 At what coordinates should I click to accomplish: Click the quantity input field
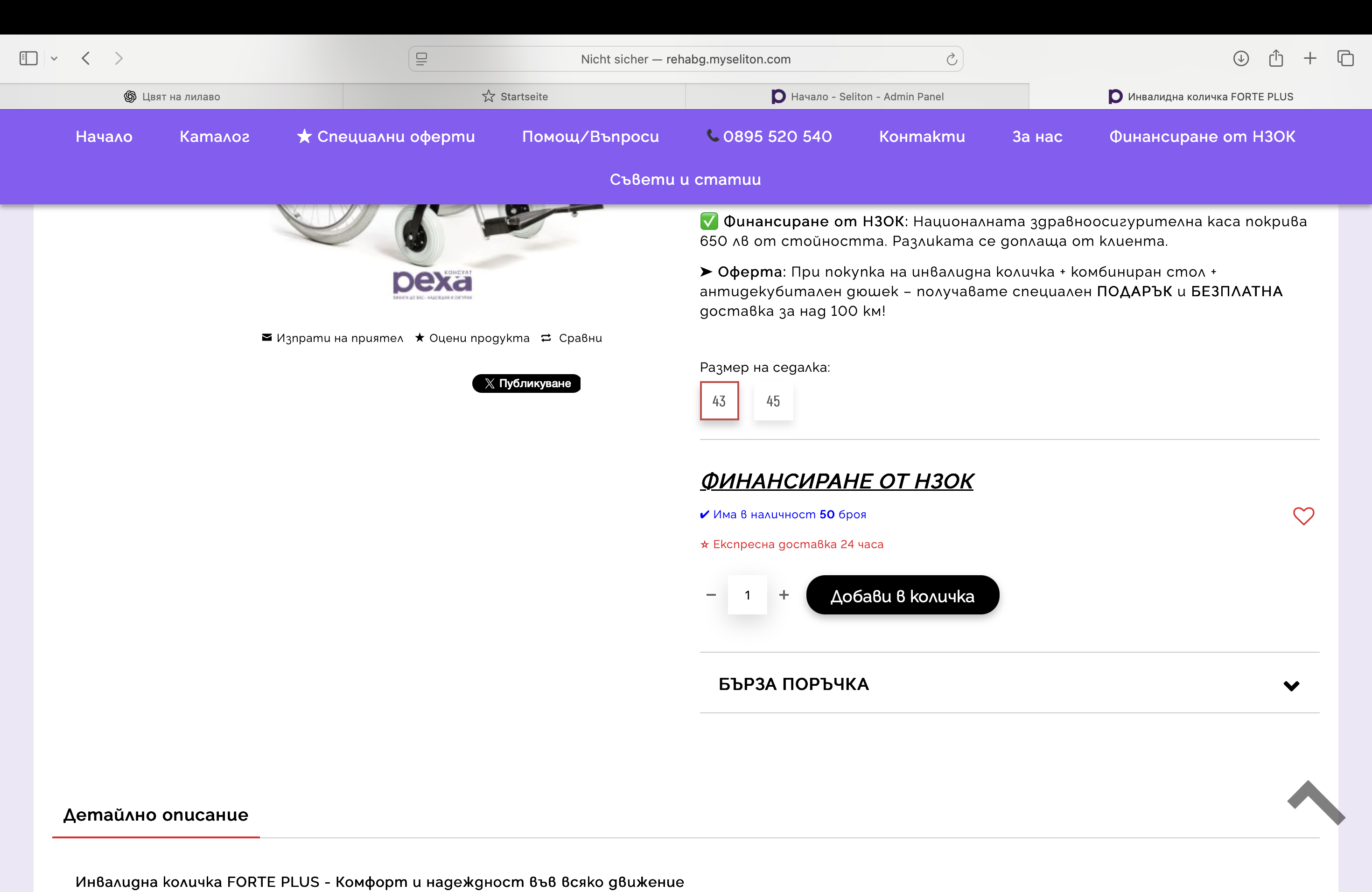click(747, 595)
